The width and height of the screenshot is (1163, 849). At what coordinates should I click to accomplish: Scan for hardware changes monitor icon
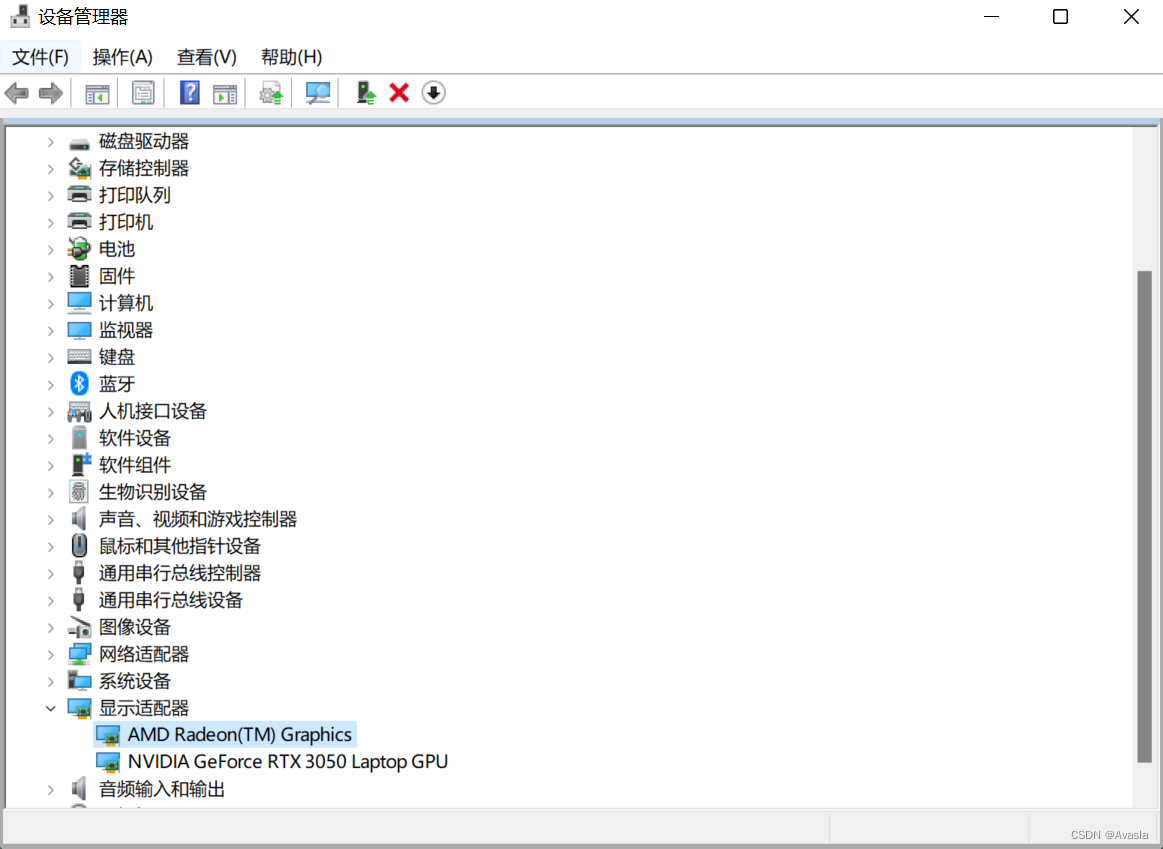pos(317,93)
